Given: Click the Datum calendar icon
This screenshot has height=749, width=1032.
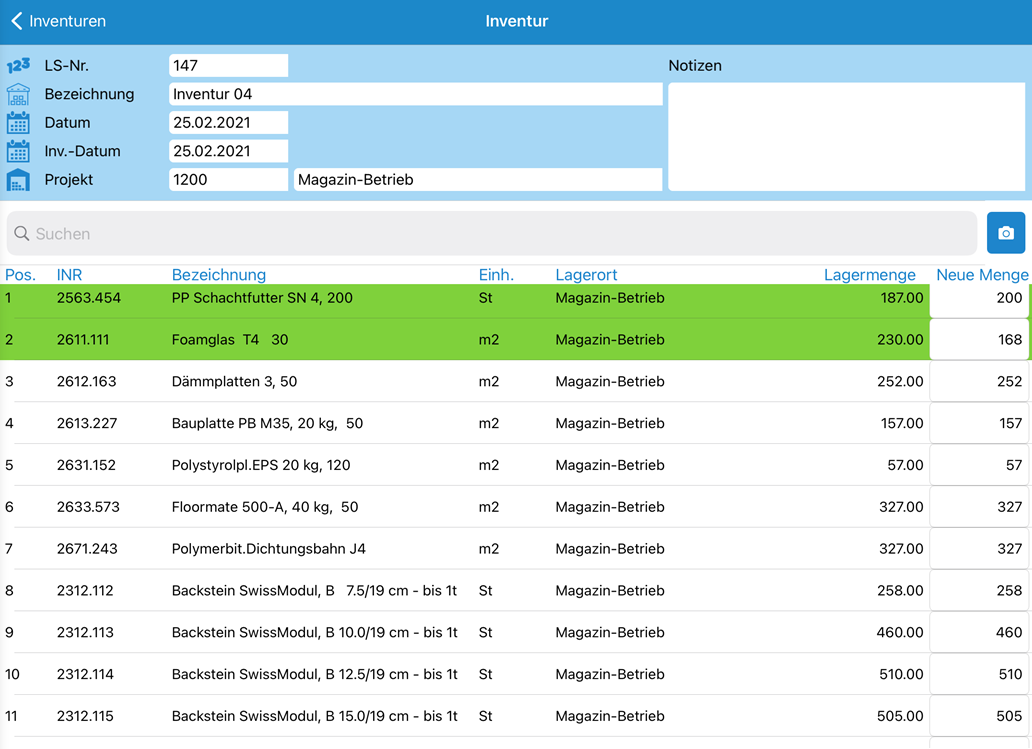Looking at the screenshot, I should click(18, 122).
